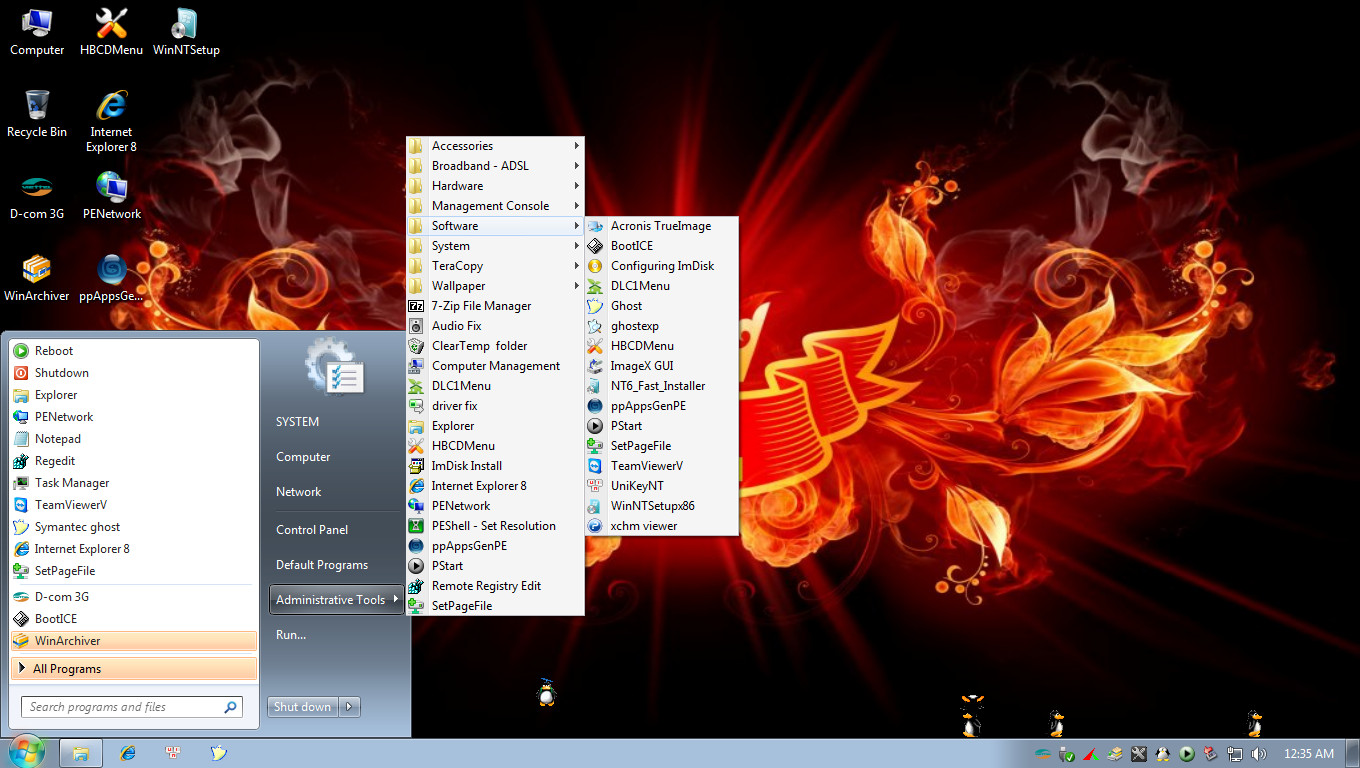Image resolution: width=1360 pixels, height=768 pixels.
Task: Open the PENetwork desktop icon
Action: tap(110, 192)
